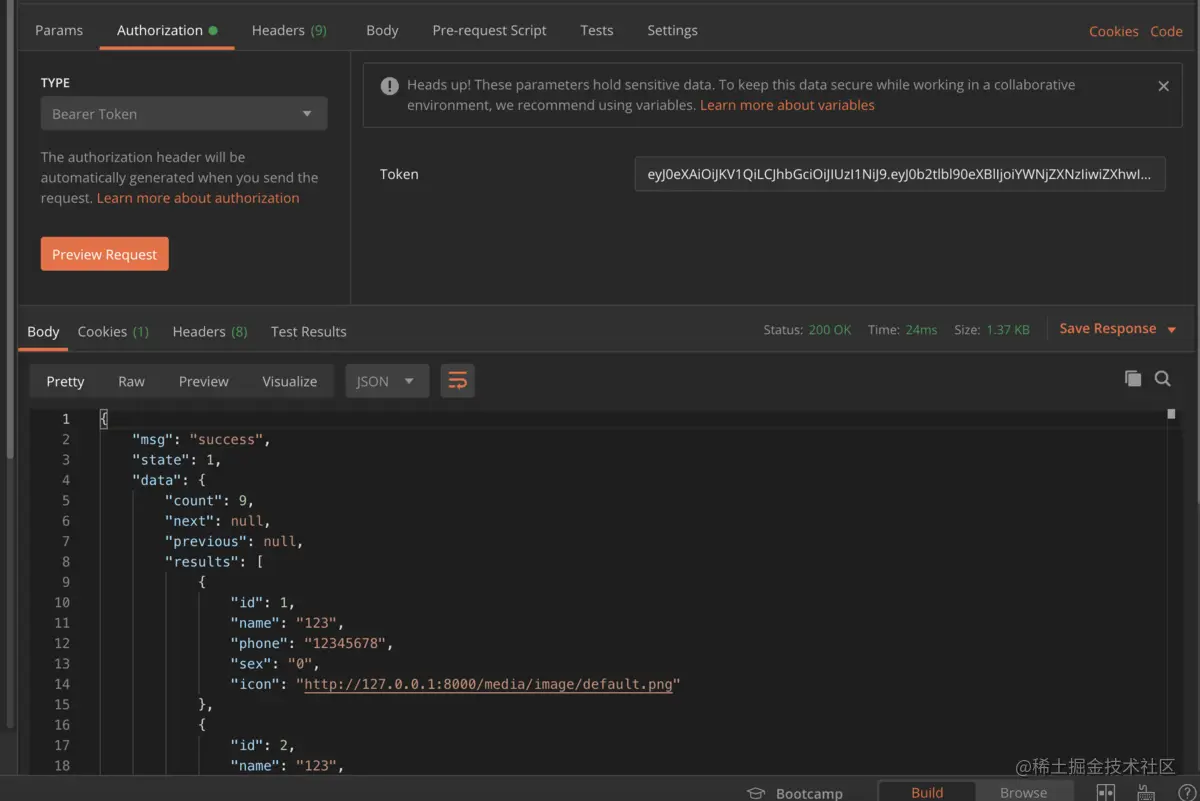Click the copy response icon
The width and height of the screenshot is (1200, 801).
(x=1133, y=378)
